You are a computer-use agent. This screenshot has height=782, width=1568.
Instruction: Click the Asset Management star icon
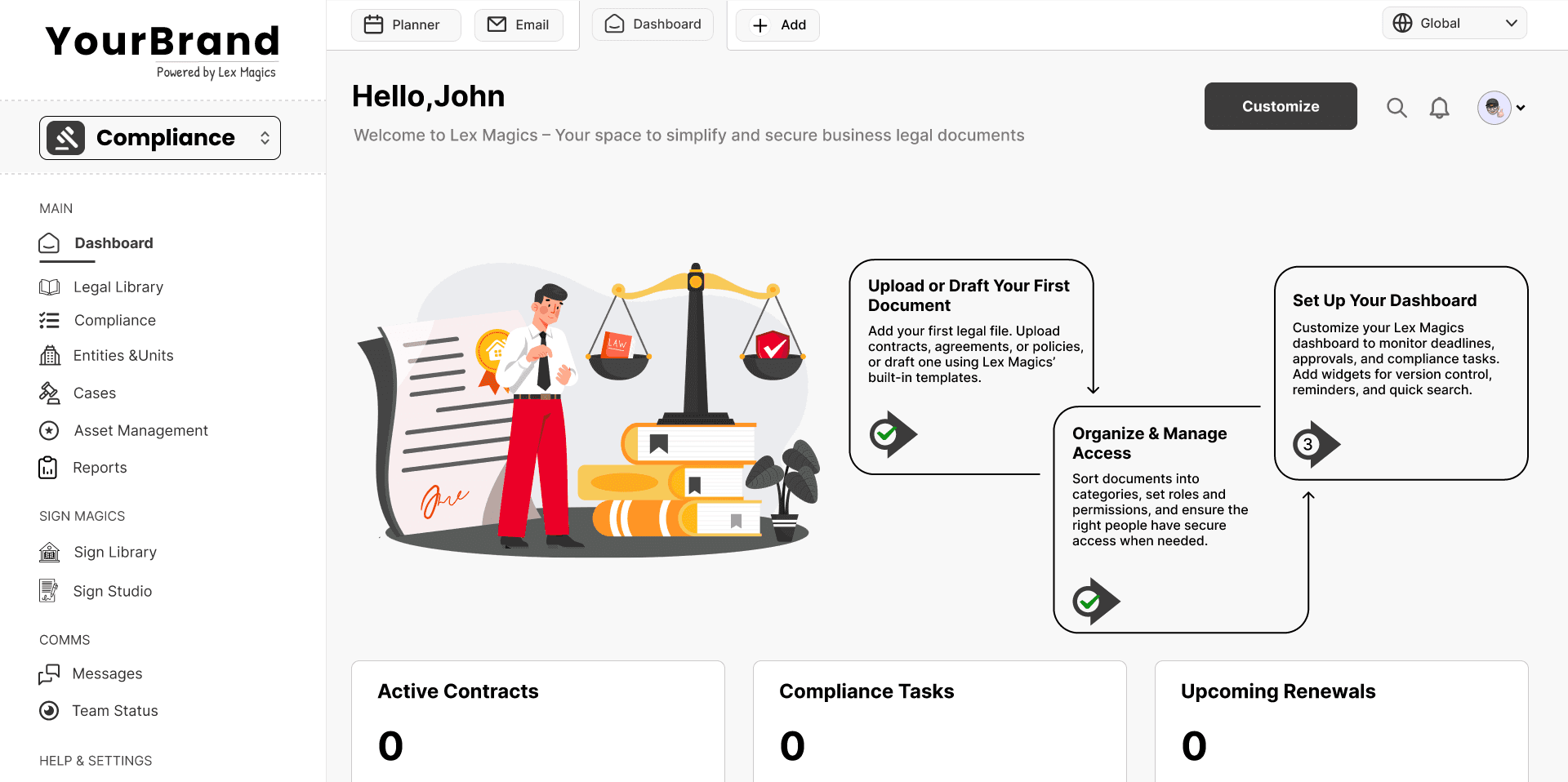click(x=49, y=430)
